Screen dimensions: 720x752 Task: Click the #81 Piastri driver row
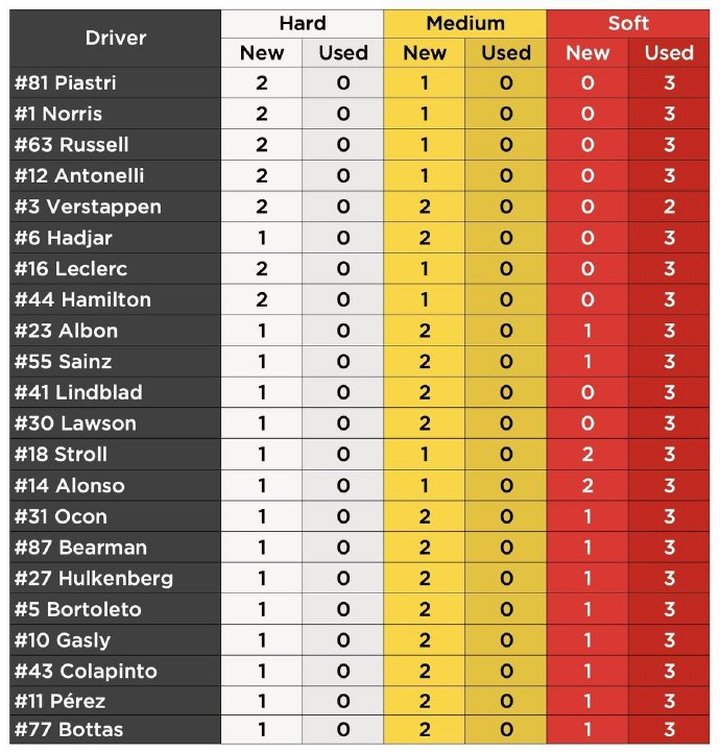pos(360,83)
